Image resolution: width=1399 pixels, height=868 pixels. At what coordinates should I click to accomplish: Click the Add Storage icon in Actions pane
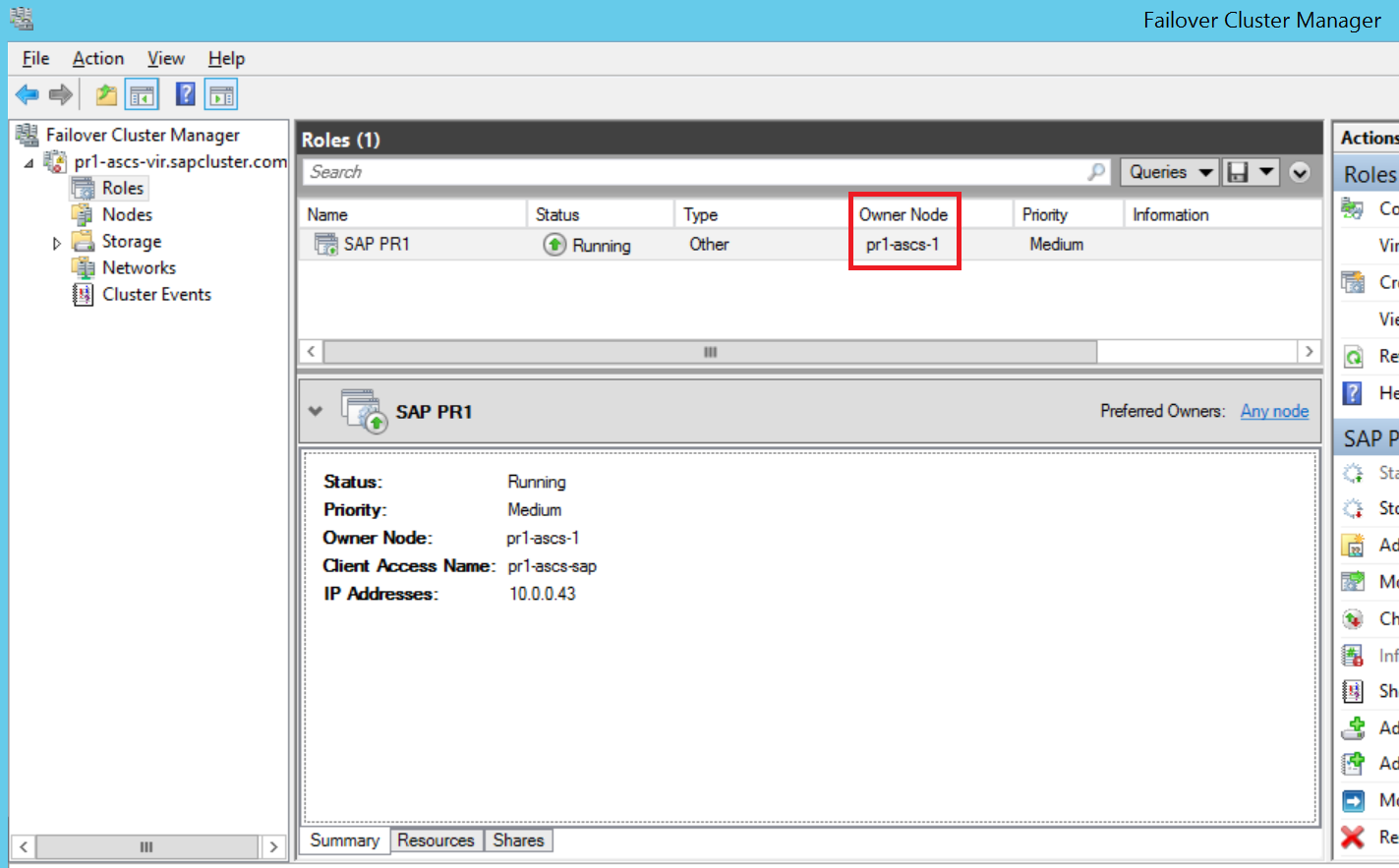(x=1353, y=727)
